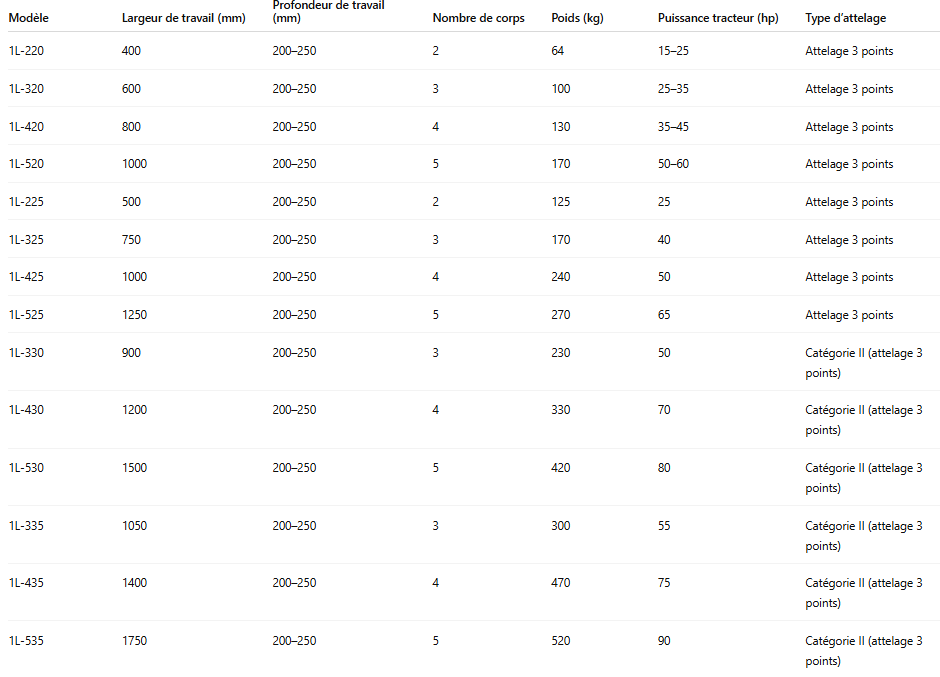Click the Modèle column header
The height and width of the screenshot is (677, 940).
click(x=29, y=18)
